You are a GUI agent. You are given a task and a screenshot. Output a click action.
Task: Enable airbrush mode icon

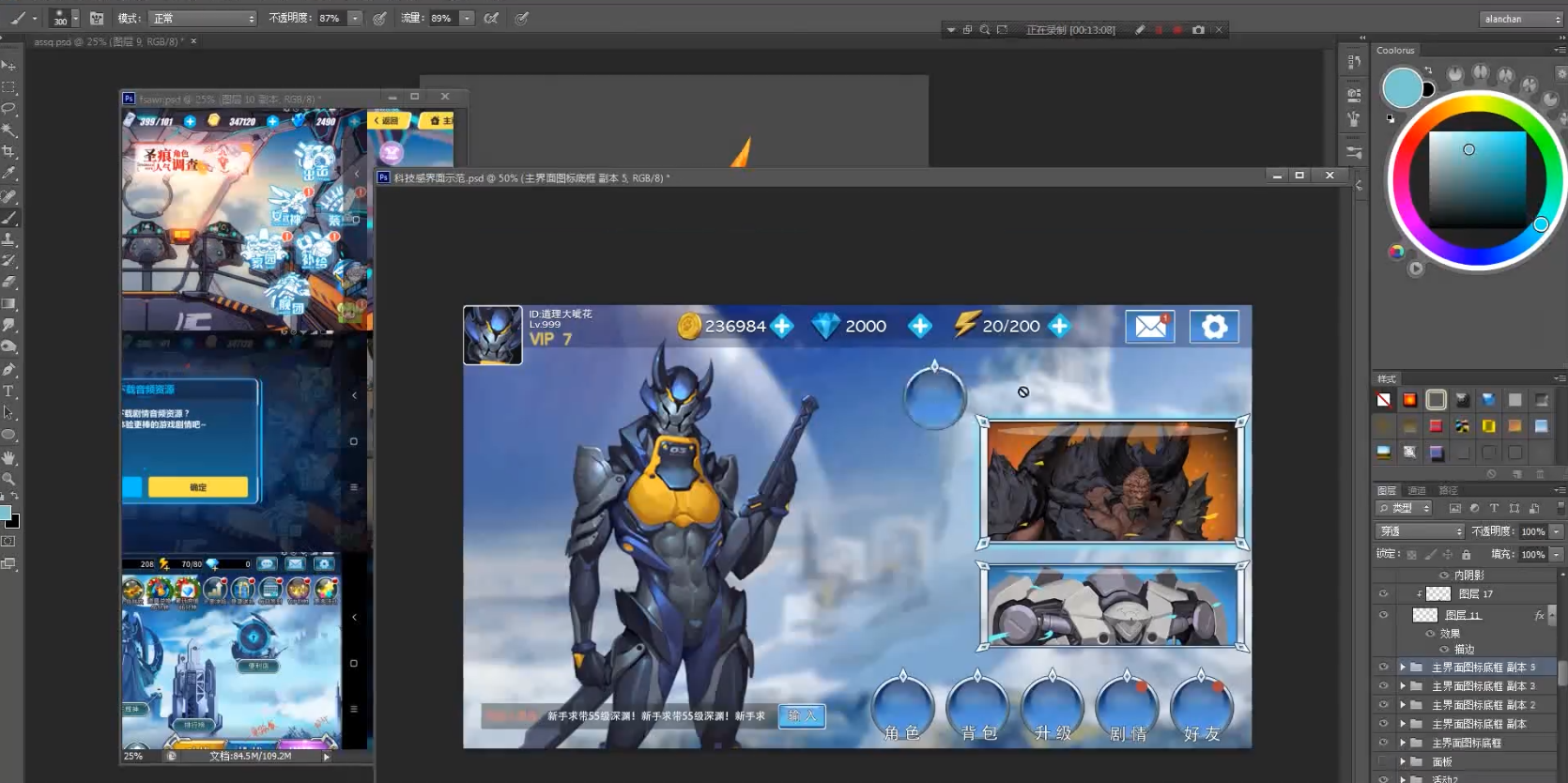click(491, 18)
